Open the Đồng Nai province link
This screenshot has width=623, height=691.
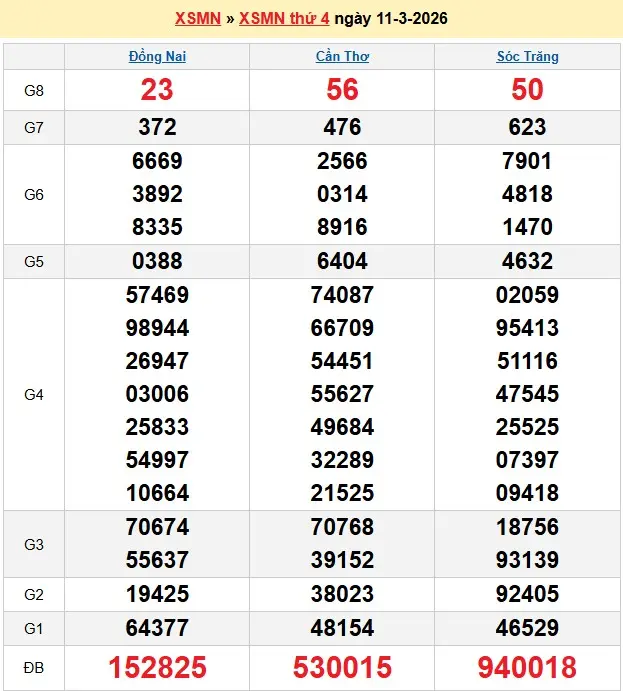157,56
